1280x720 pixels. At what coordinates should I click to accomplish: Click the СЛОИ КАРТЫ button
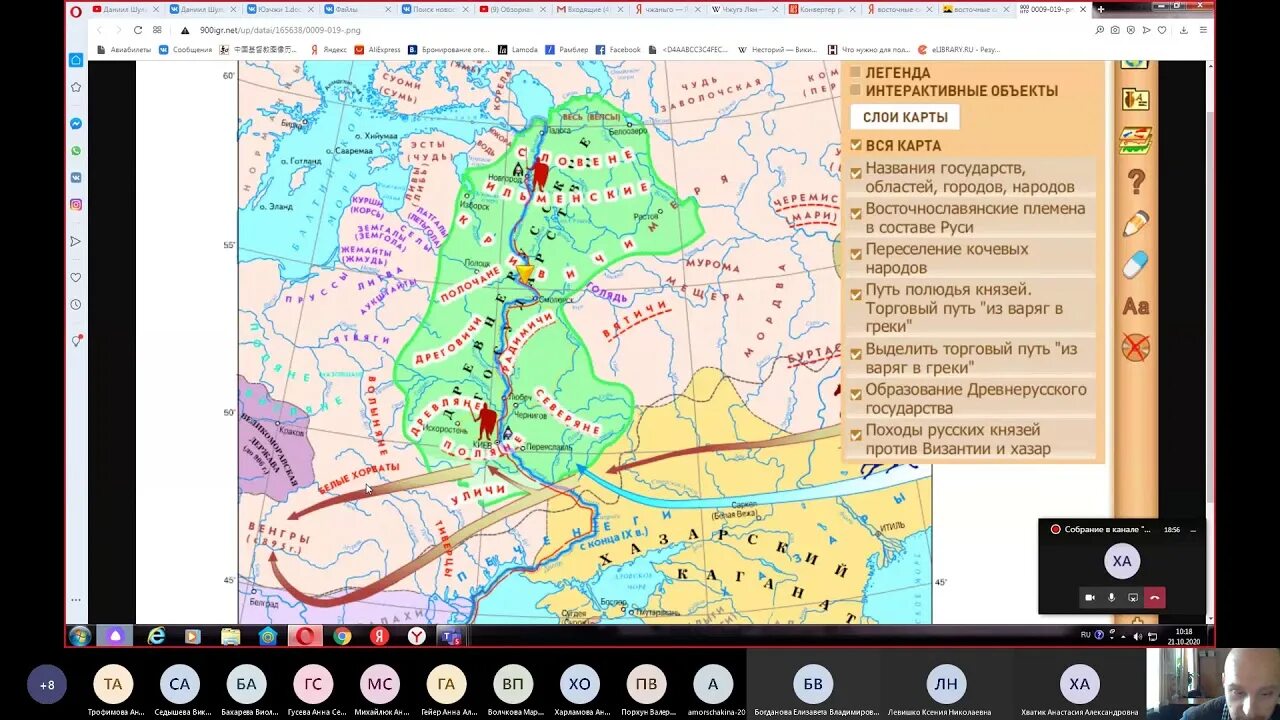(905, 117)
